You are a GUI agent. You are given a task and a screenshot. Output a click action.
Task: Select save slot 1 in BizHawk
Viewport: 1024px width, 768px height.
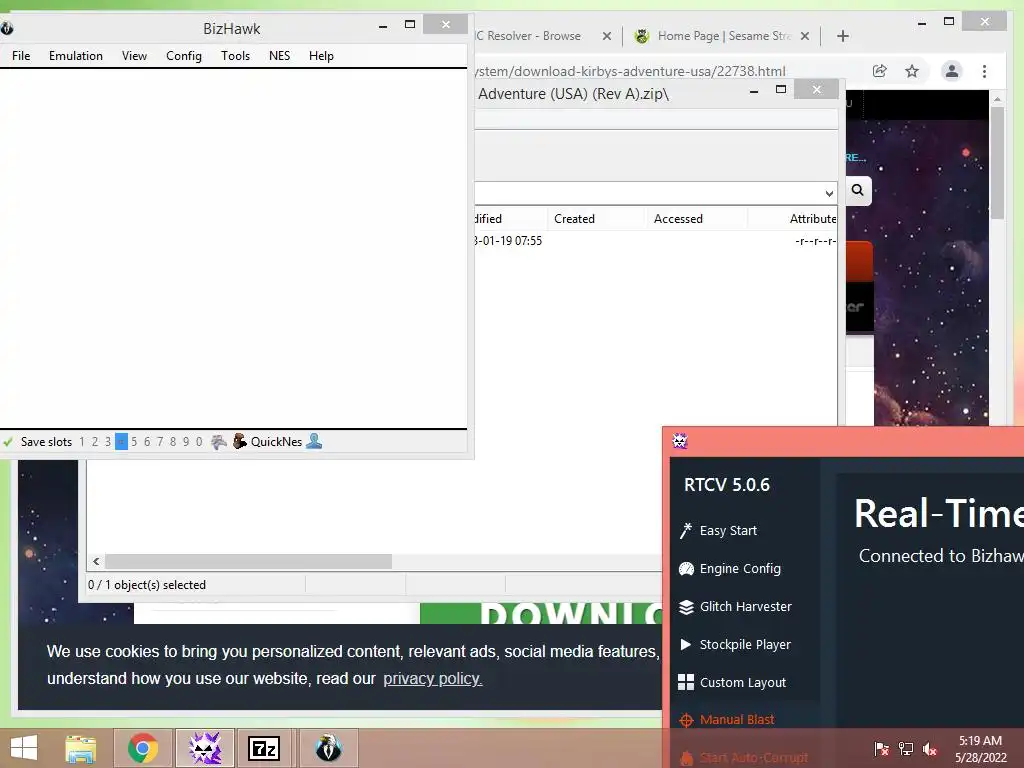point(82,442)
